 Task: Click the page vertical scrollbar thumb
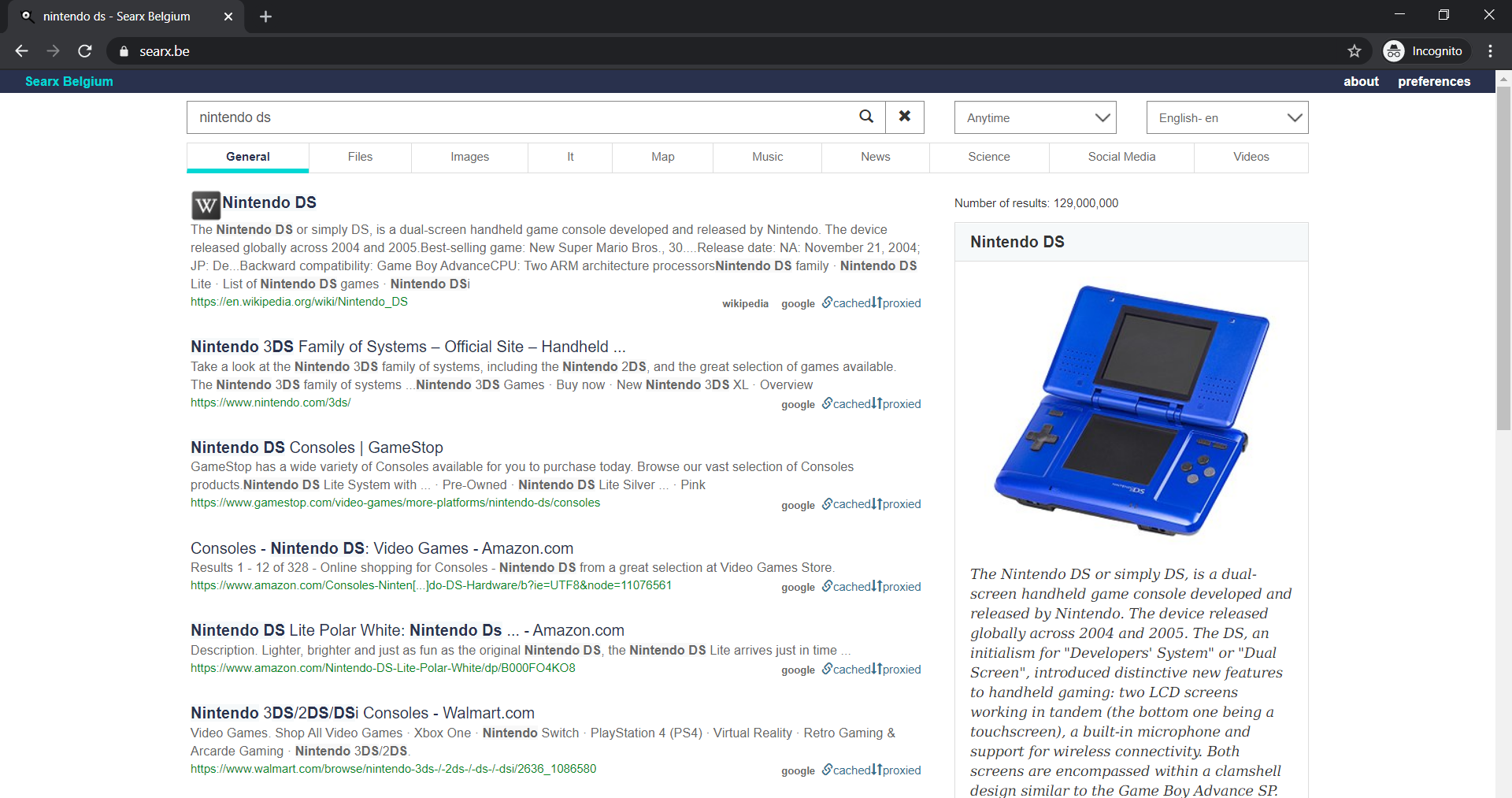[1503, 258]
